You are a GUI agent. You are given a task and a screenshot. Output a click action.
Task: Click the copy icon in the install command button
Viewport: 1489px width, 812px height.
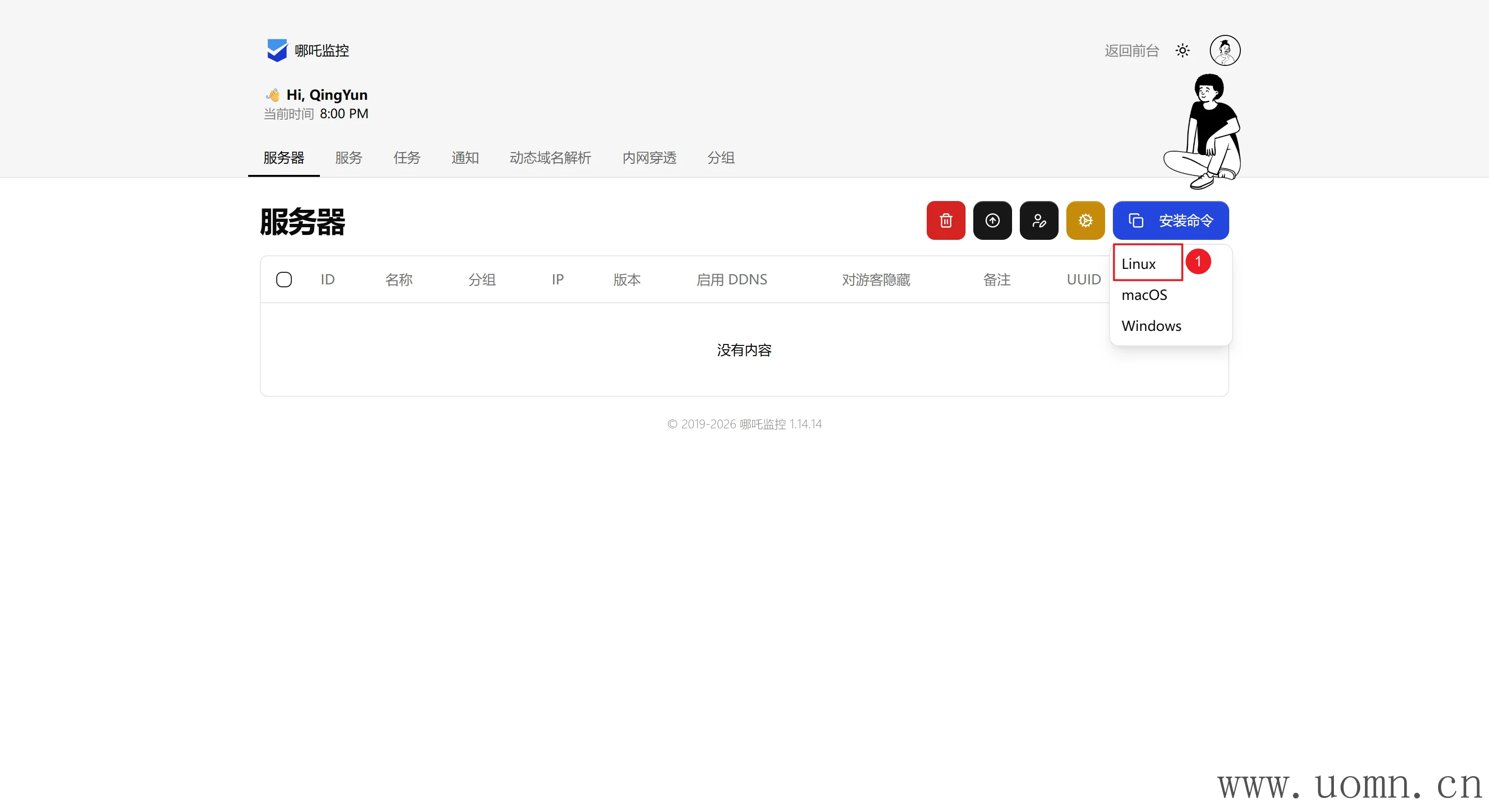click(1135, 220)
